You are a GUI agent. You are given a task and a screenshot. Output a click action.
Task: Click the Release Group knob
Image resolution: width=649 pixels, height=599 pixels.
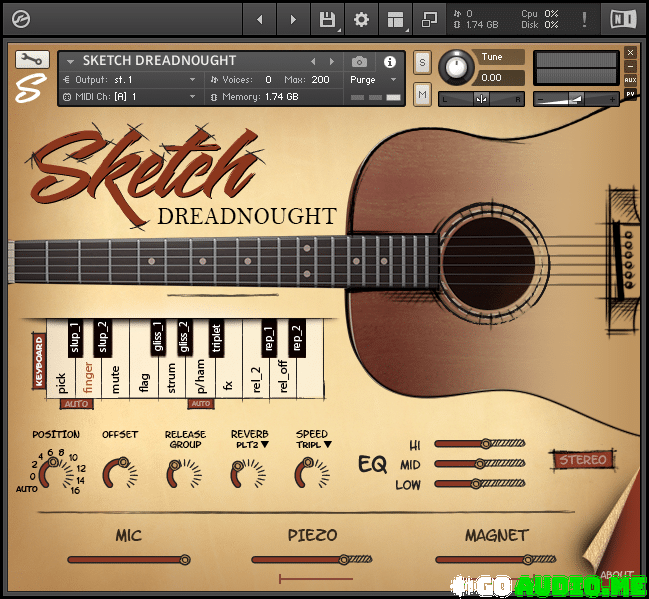183,472
